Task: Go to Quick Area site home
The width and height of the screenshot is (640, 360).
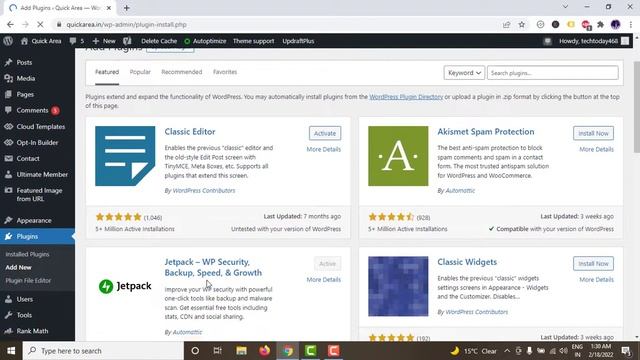Action: pos(41,41)
